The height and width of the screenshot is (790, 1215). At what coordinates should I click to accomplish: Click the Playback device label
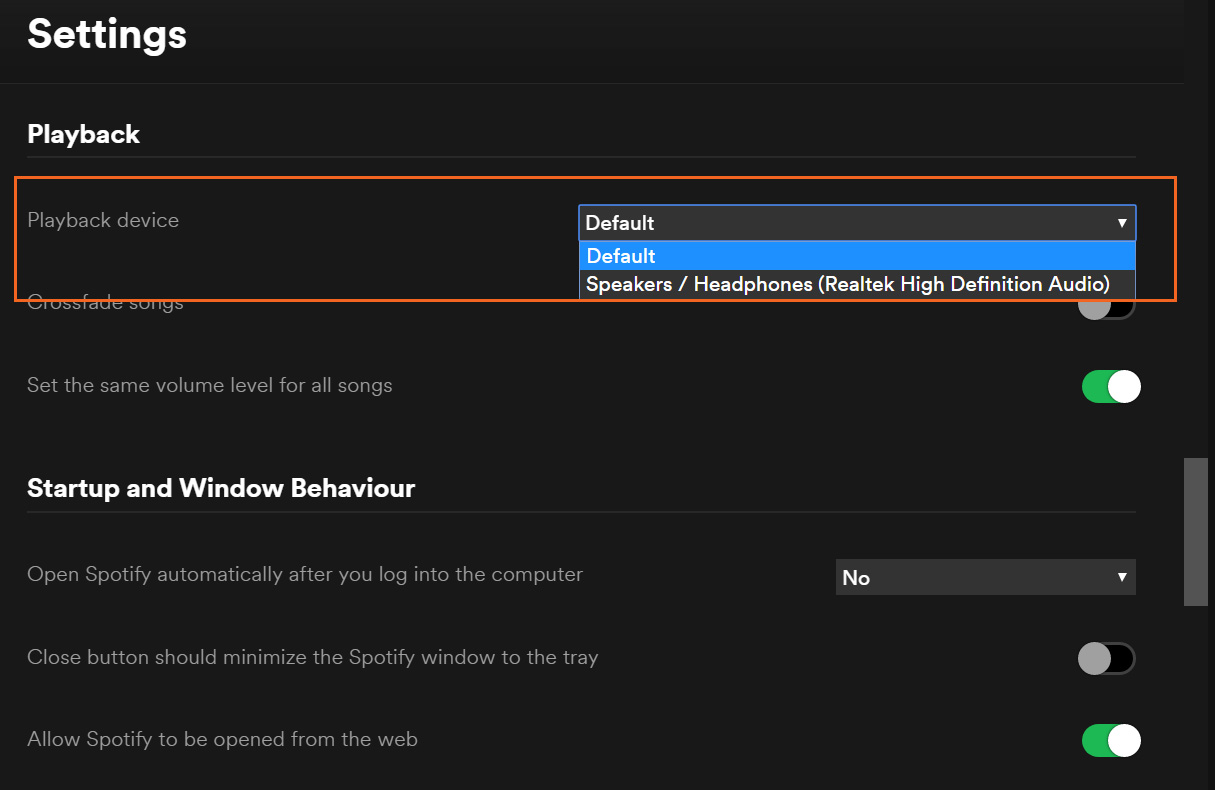click(103, 220)
